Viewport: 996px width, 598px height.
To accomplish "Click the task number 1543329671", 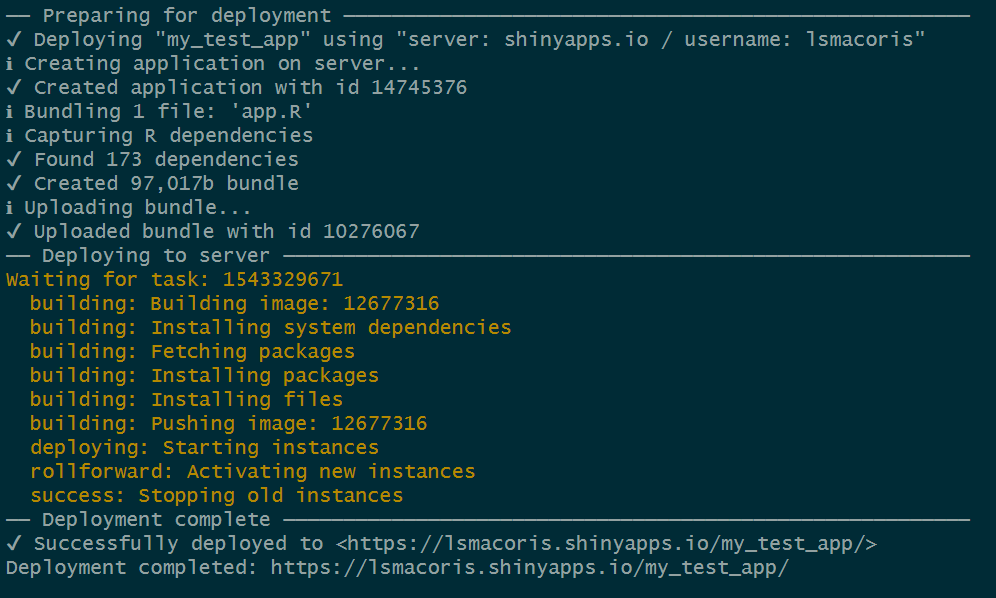I will tap(283, 280).
